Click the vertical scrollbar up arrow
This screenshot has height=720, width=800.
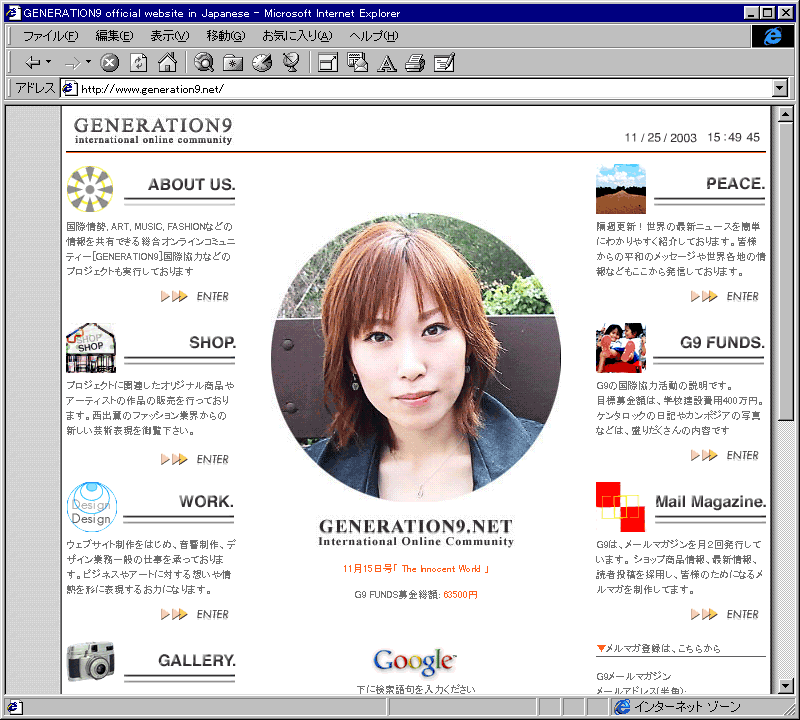[x=785, y=114]
